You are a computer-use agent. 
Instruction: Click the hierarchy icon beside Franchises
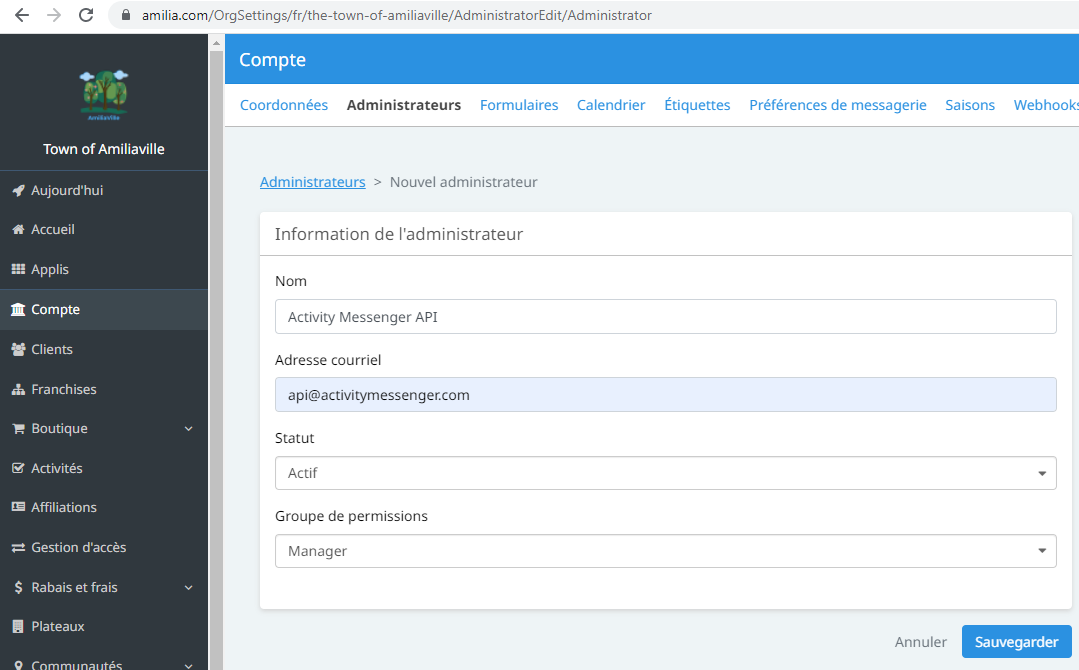point(19,389)
